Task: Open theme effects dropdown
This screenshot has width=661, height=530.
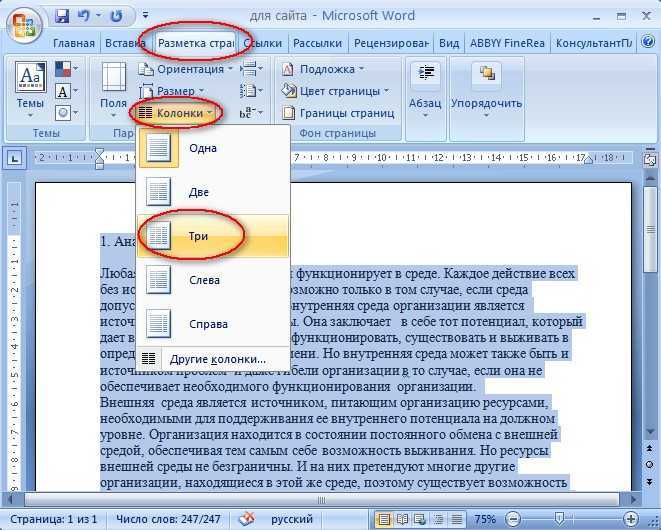Action: pos(67,113)
